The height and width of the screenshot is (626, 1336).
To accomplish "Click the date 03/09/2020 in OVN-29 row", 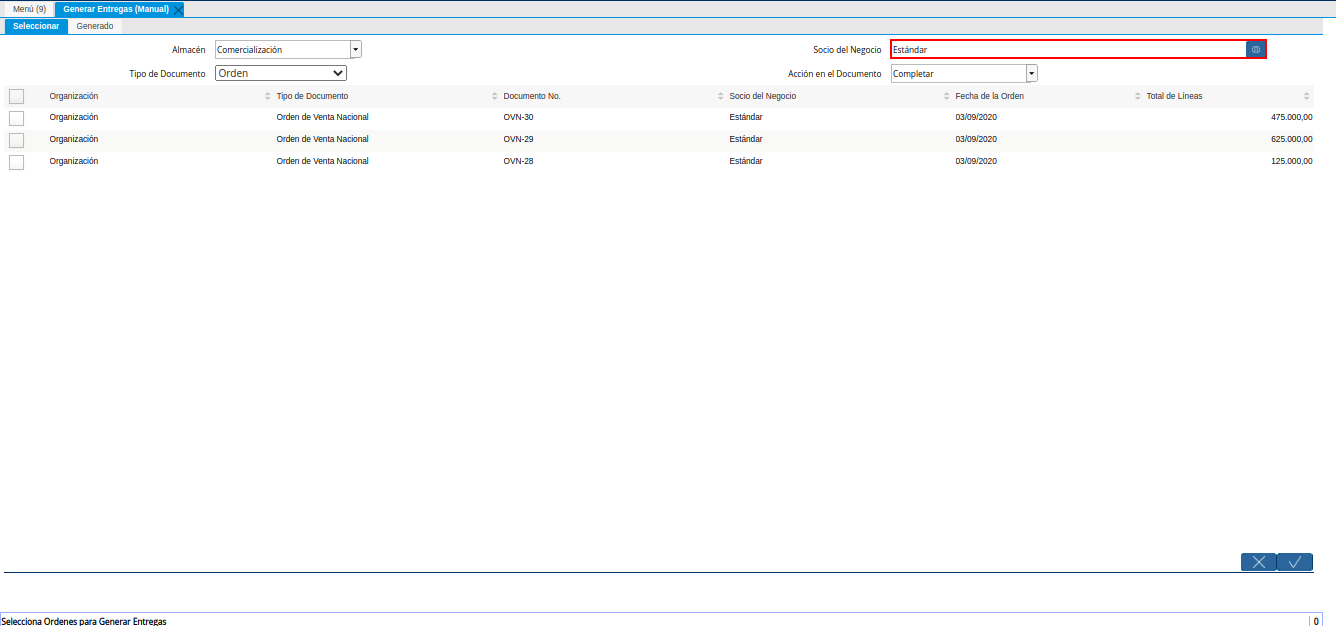I will point(976,139).
